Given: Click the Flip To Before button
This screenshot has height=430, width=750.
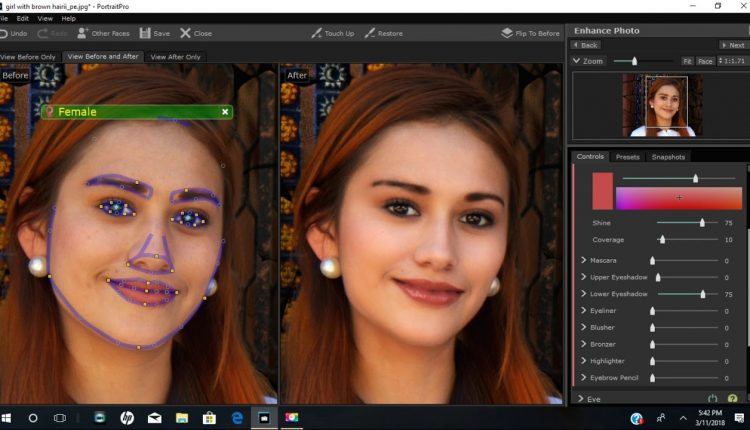Looking at the screenshot, I should click(x=530, y=33).
